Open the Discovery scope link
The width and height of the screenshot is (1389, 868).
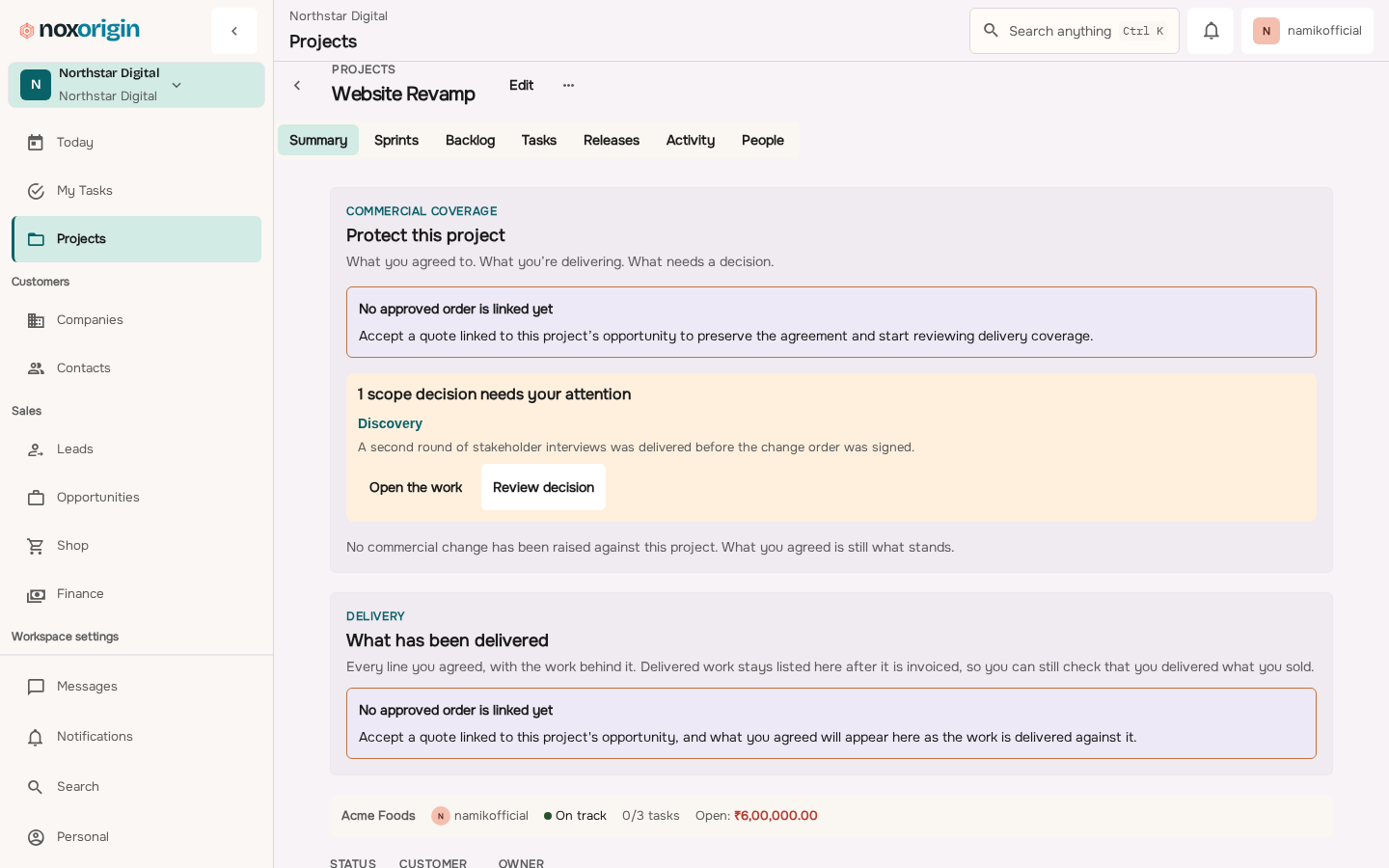click(x=390, y=423)
